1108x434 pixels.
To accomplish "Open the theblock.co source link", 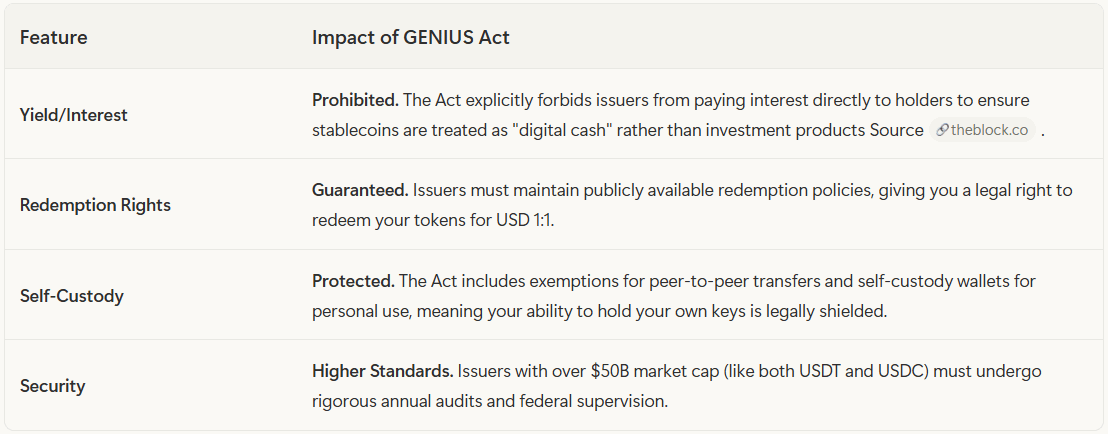I will 983,131.
